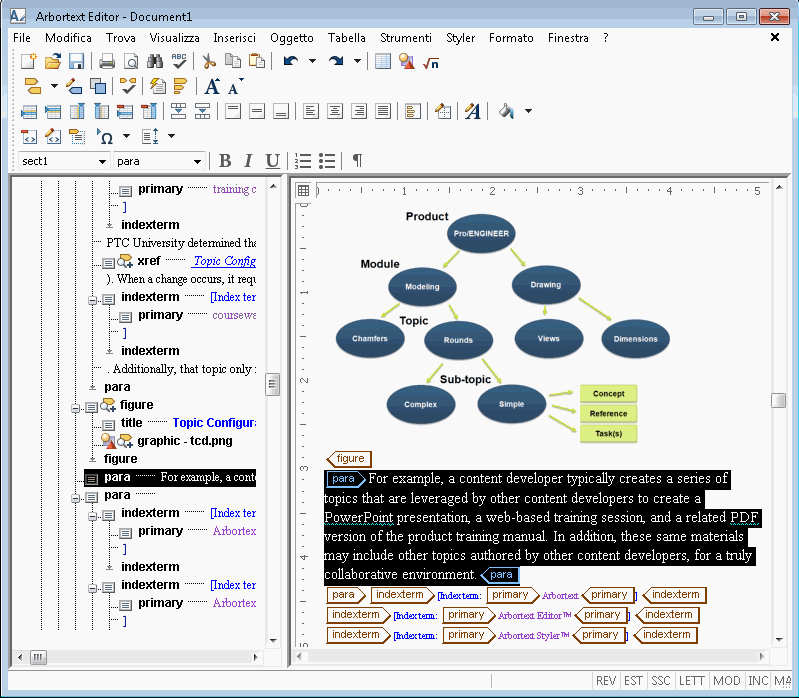Toggle Italic formatting
This screenshot has height=698, width=799.
coord(248,161)
